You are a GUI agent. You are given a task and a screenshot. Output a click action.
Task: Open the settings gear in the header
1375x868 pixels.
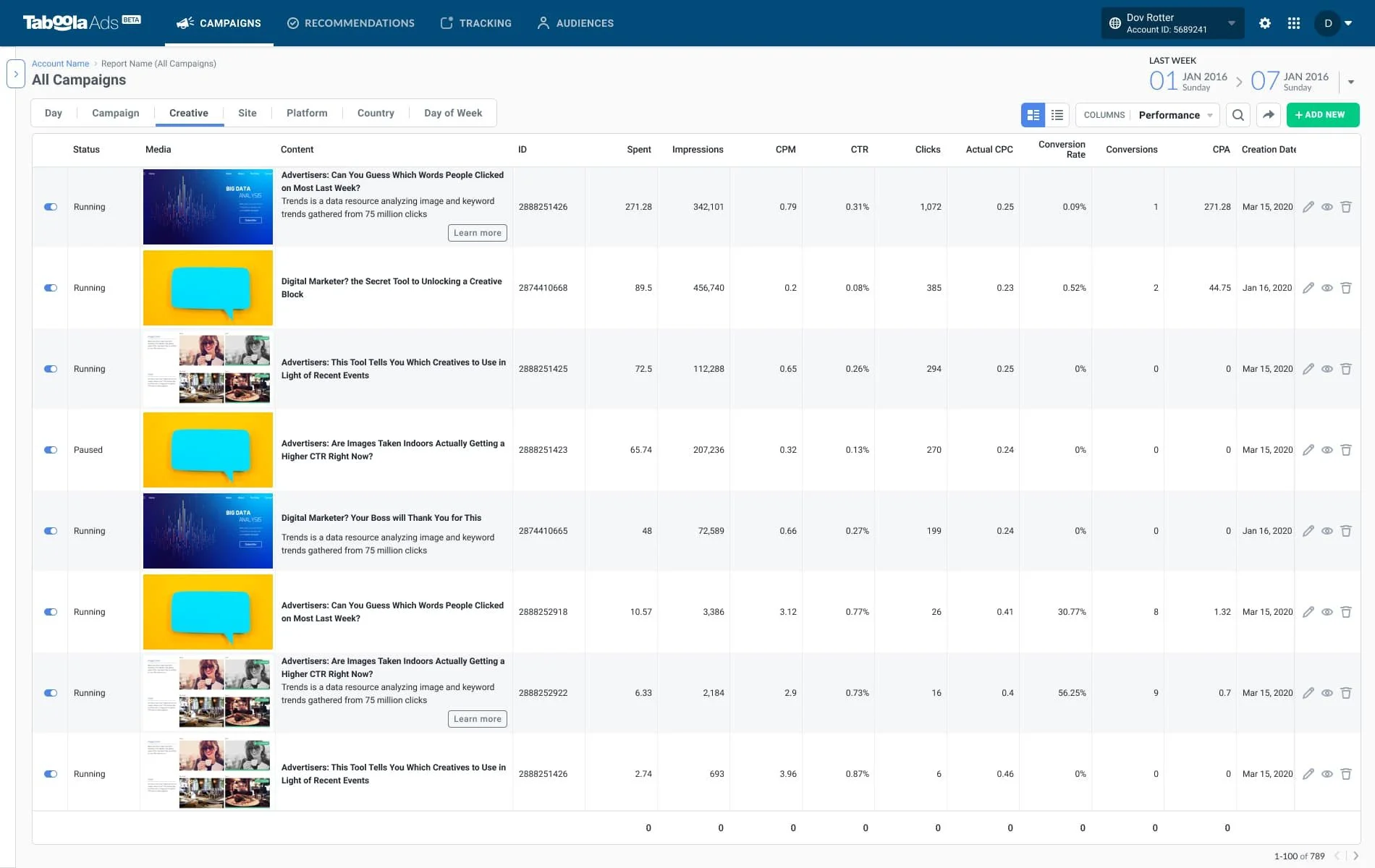coord(1264,23)
